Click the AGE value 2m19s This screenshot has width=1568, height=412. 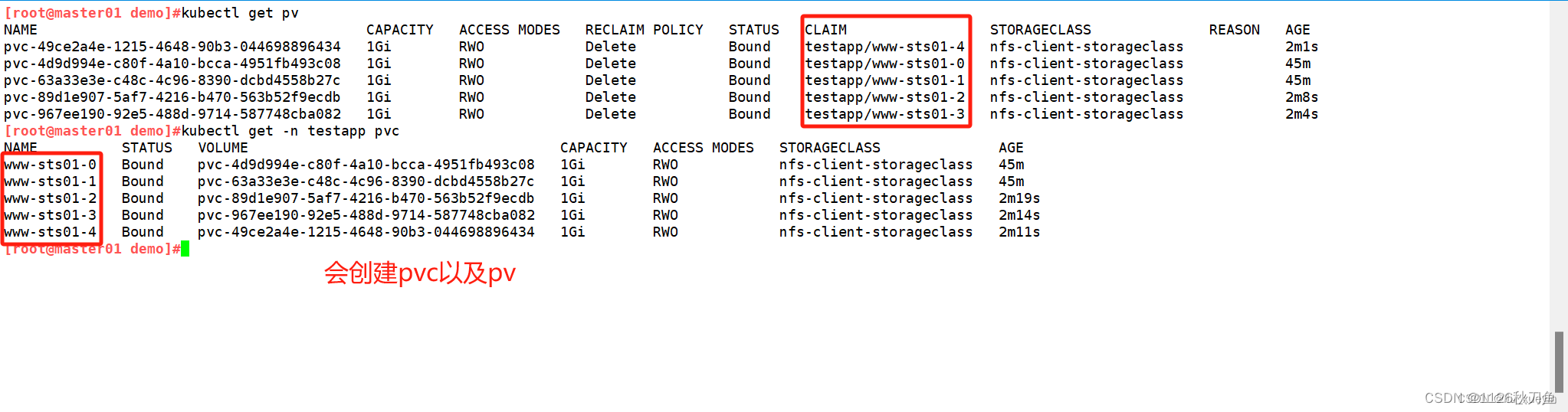1019,198
